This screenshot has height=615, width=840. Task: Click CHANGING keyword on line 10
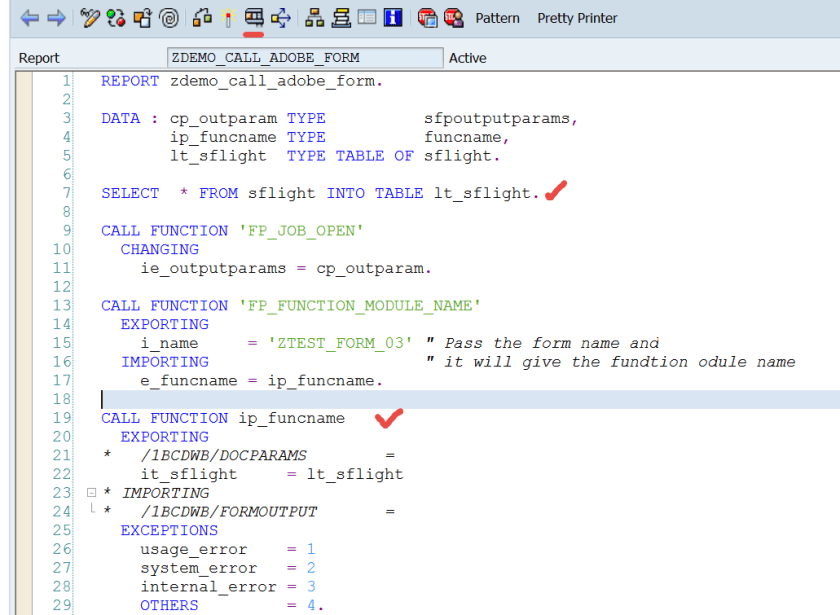[160, 250]
